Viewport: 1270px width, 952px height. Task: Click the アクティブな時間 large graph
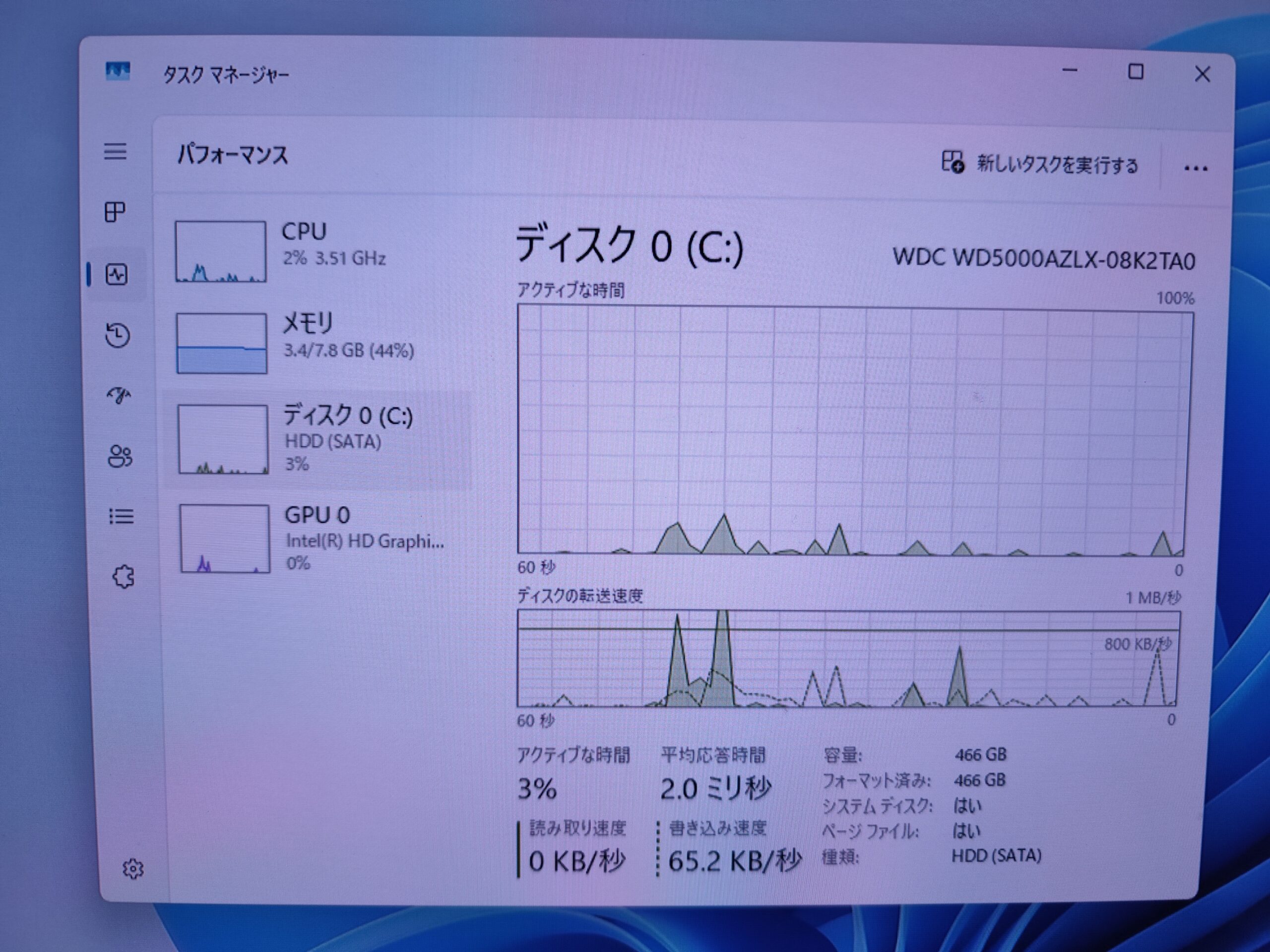[854, 430]
